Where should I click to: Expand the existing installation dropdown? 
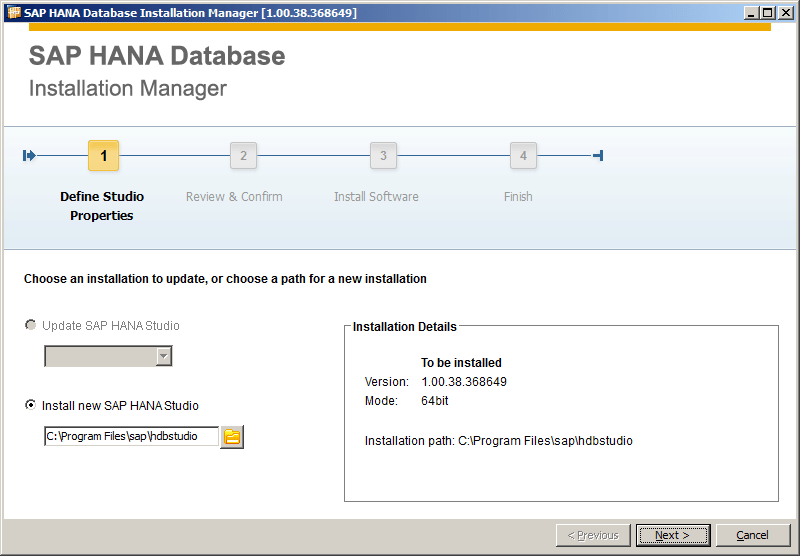[163, 357]
